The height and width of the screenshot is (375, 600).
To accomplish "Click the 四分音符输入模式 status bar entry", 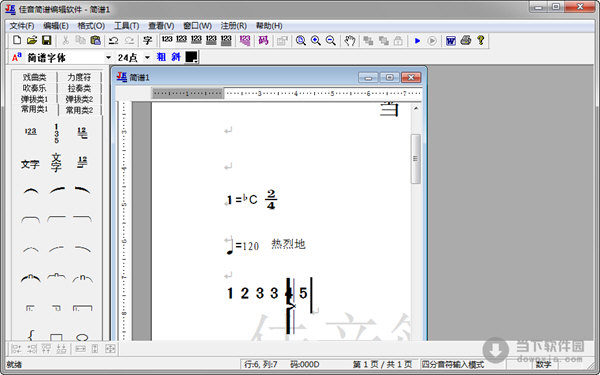I will [x=453, y=364].
